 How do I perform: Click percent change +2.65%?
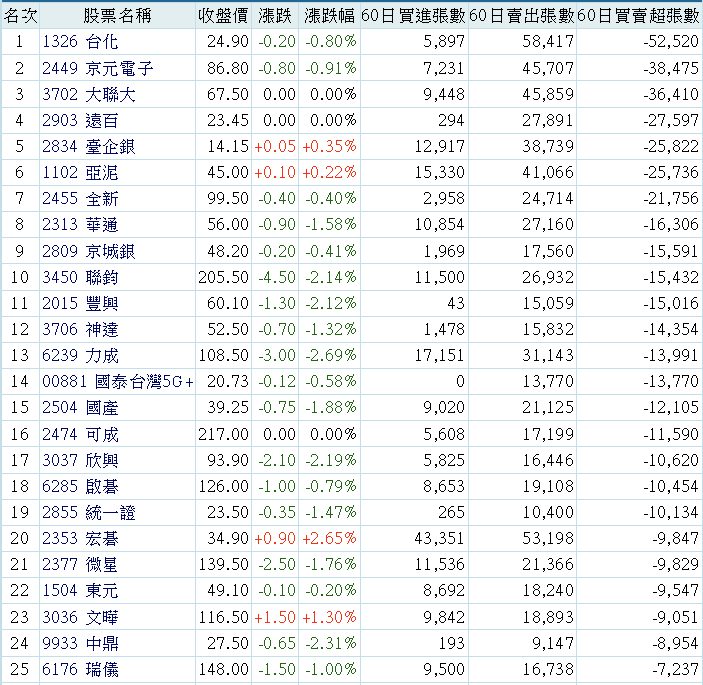point(330,538)
